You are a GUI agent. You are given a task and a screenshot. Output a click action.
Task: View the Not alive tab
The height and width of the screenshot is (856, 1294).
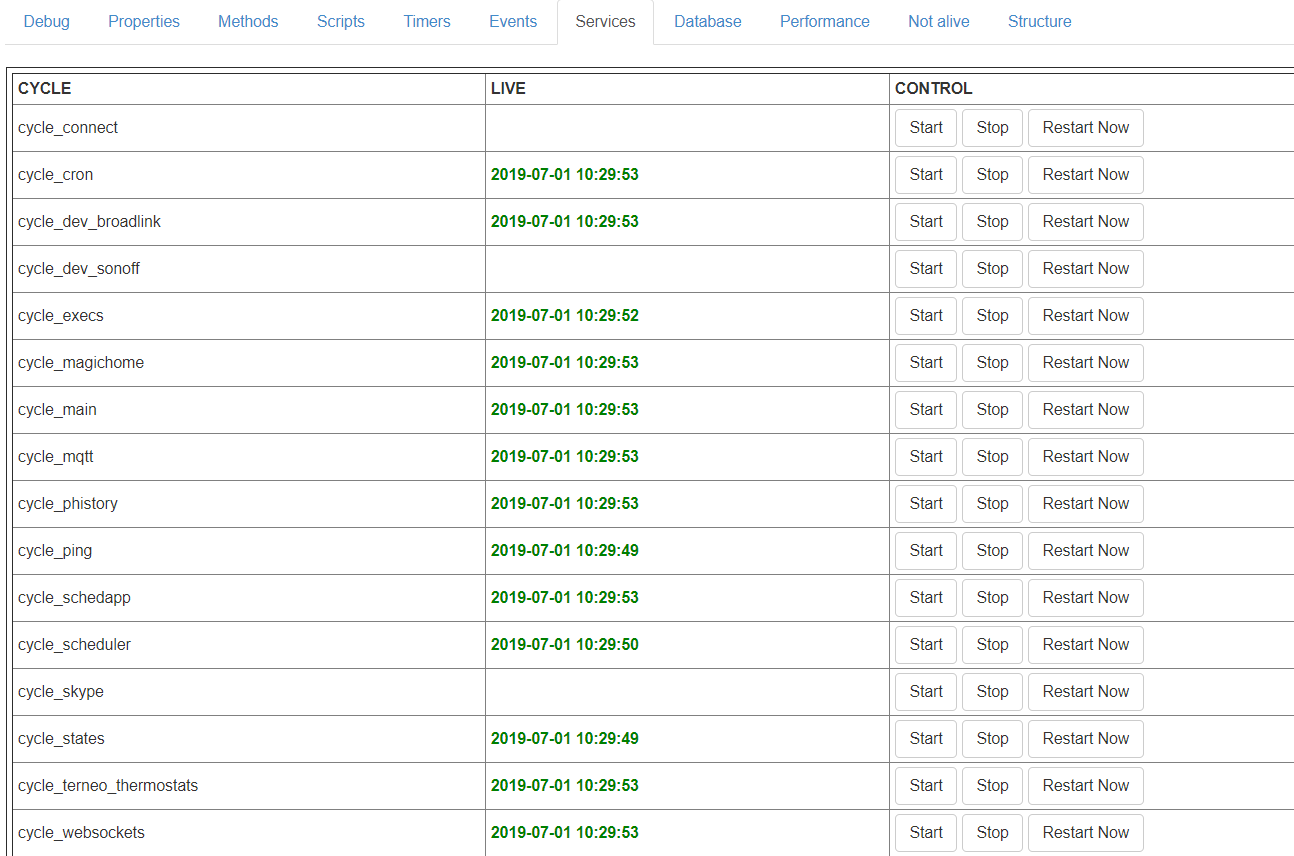(939, 21)
